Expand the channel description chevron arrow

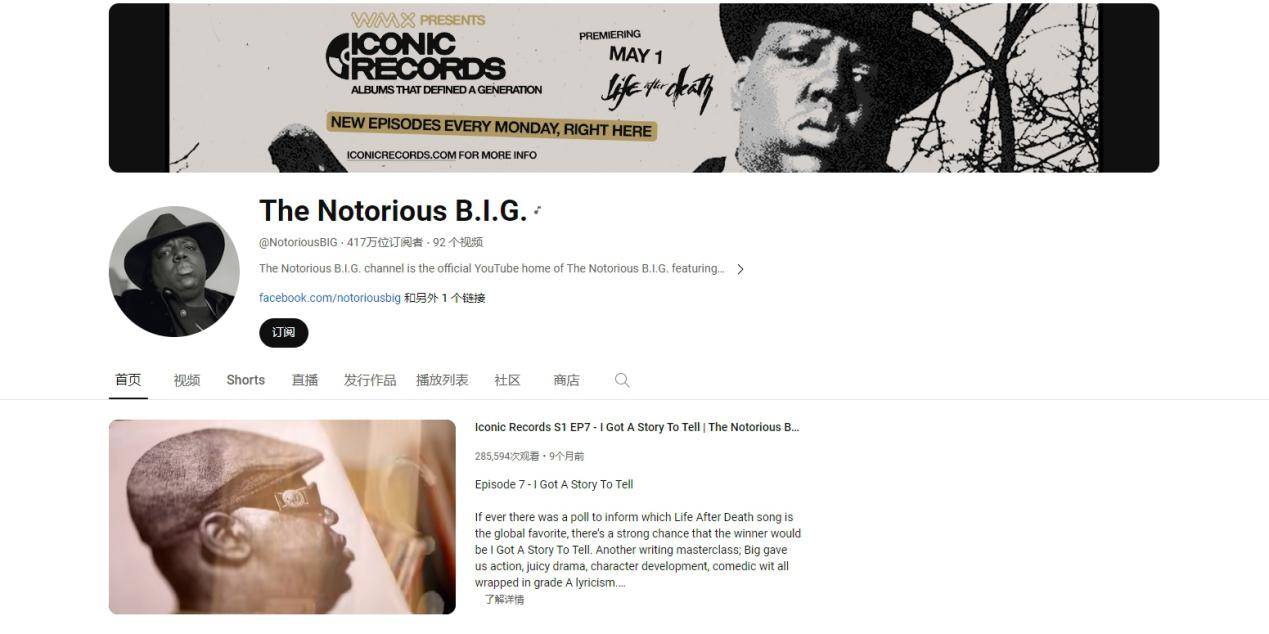(740, 269)
